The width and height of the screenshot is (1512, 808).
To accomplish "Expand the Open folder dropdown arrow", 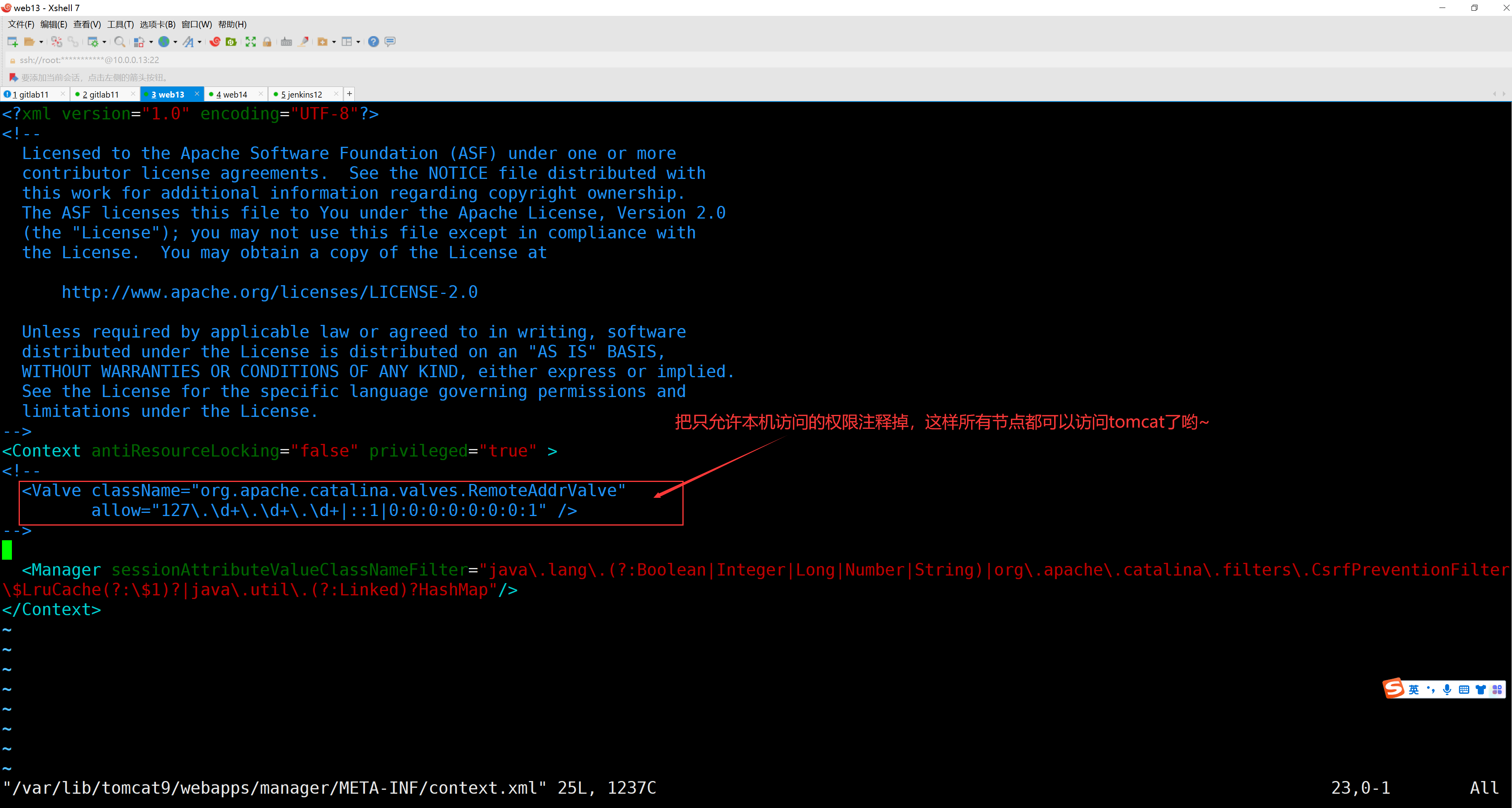I will (41, 42).
